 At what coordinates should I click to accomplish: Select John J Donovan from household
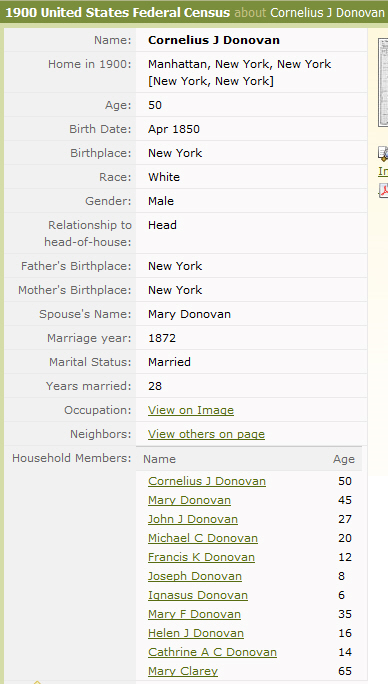point(193,519)
